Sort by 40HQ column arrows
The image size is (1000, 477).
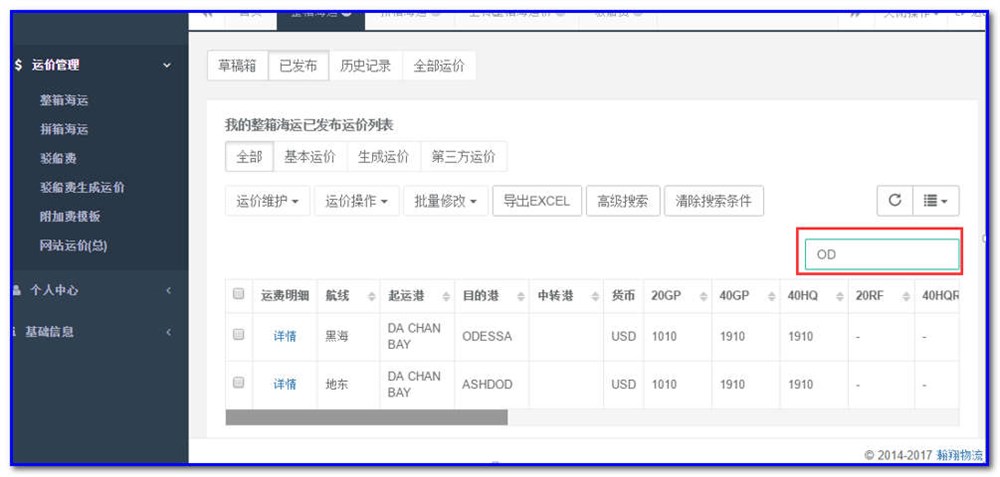click(839, 297)
